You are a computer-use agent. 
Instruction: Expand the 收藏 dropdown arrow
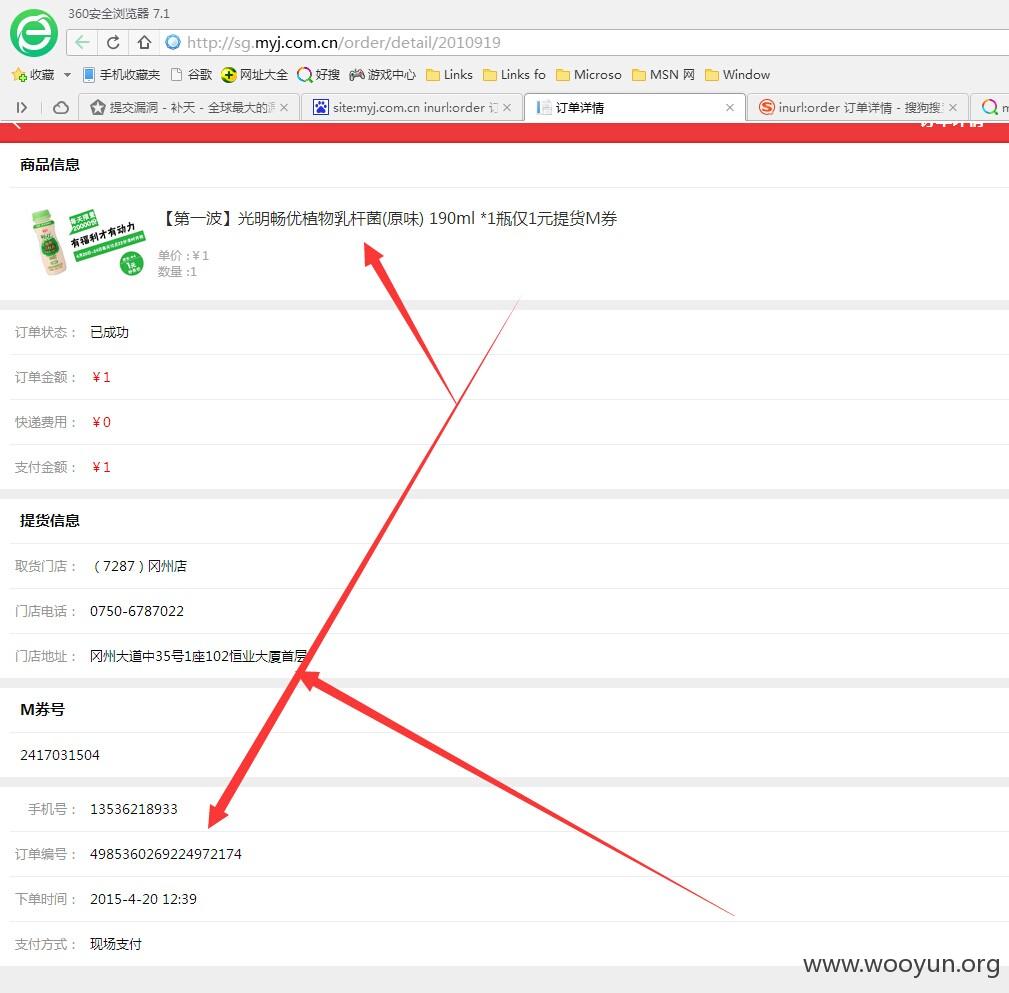click(x=68, y=75)
